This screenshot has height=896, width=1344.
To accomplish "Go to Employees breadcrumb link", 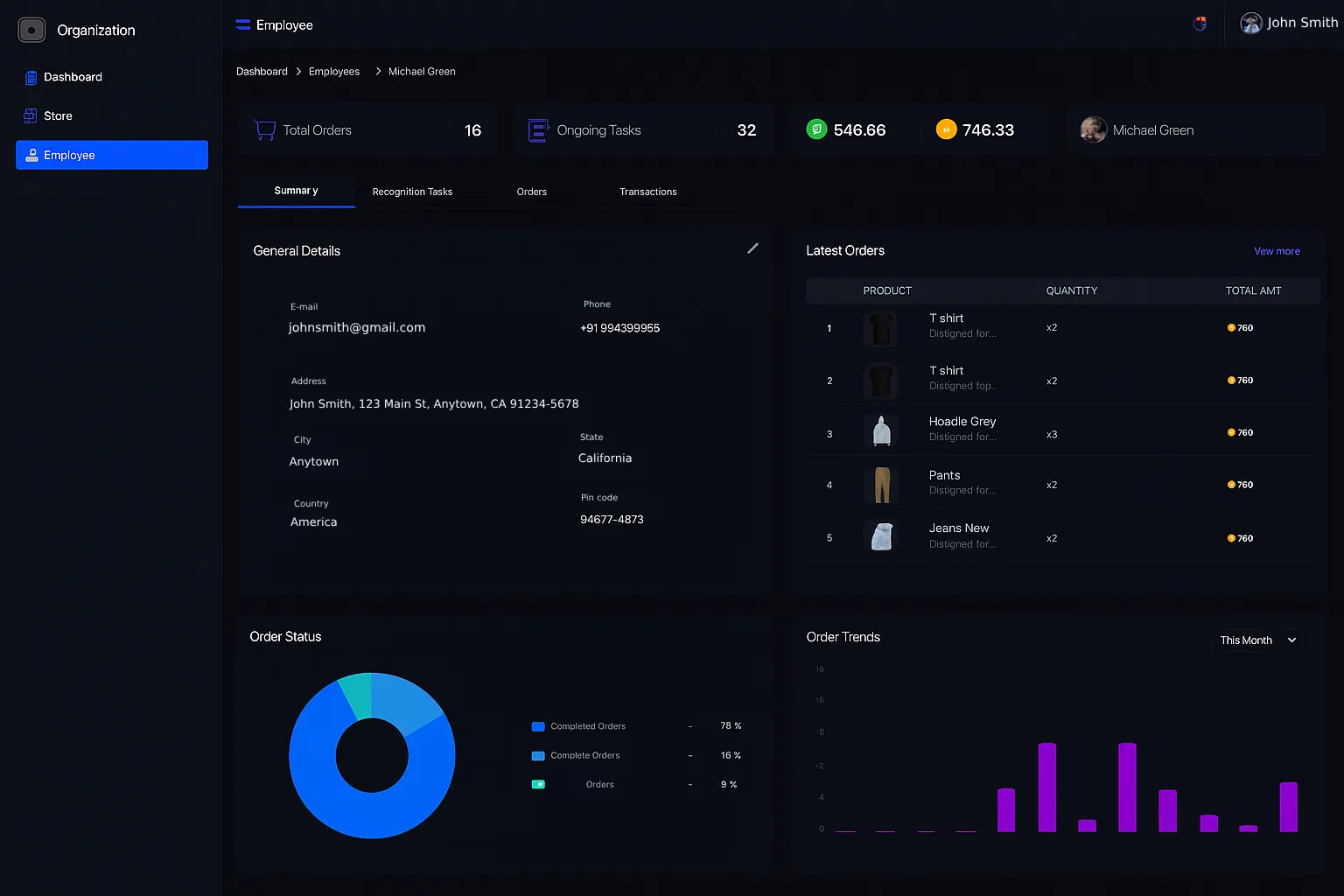I will (333, 72).
